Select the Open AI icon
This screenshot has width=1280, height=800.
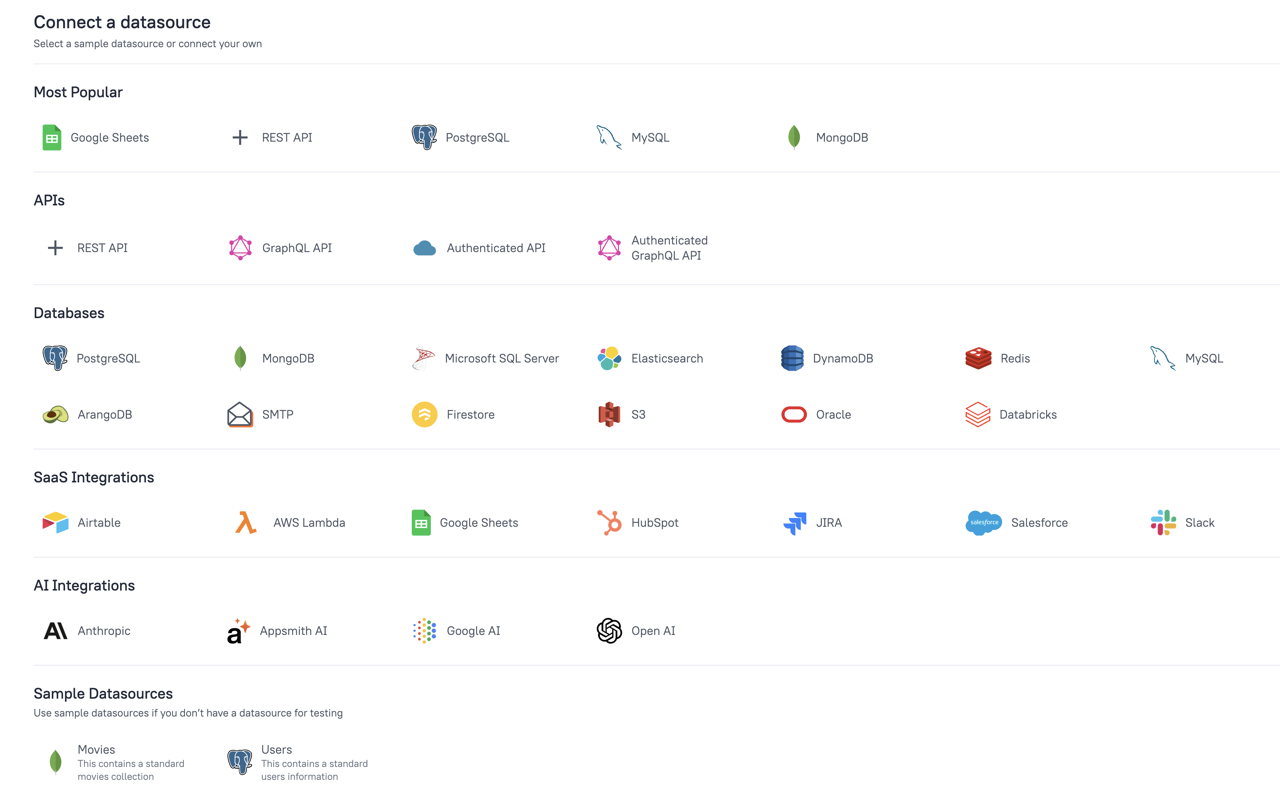(x=609, y=631)
